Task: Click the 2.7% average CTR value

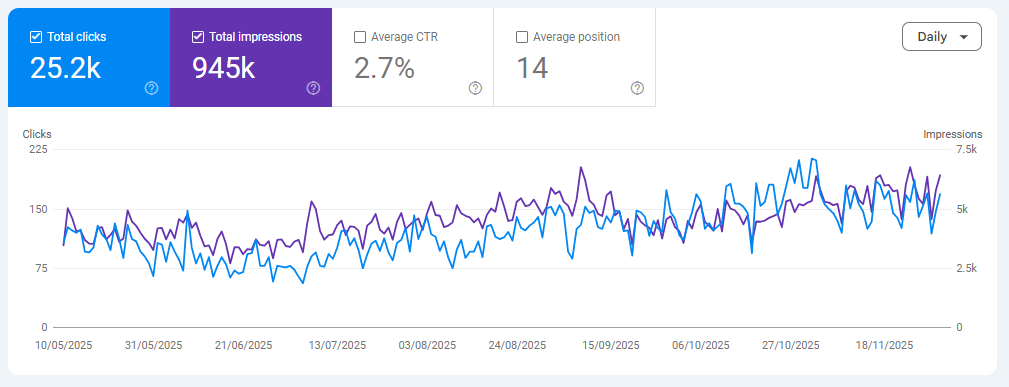Action: coord(384,67)
